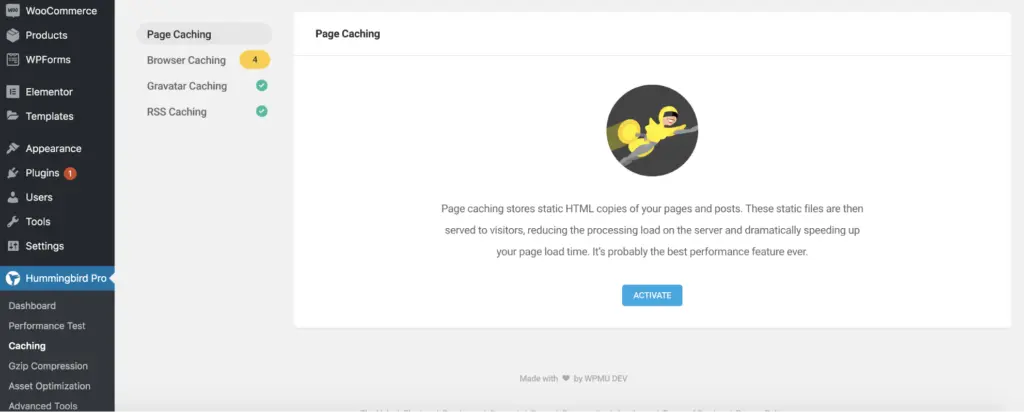1024x412 pixels.
Task: Click the Hummingbird Pro bird icon
Action: click(x=12, y=279)
